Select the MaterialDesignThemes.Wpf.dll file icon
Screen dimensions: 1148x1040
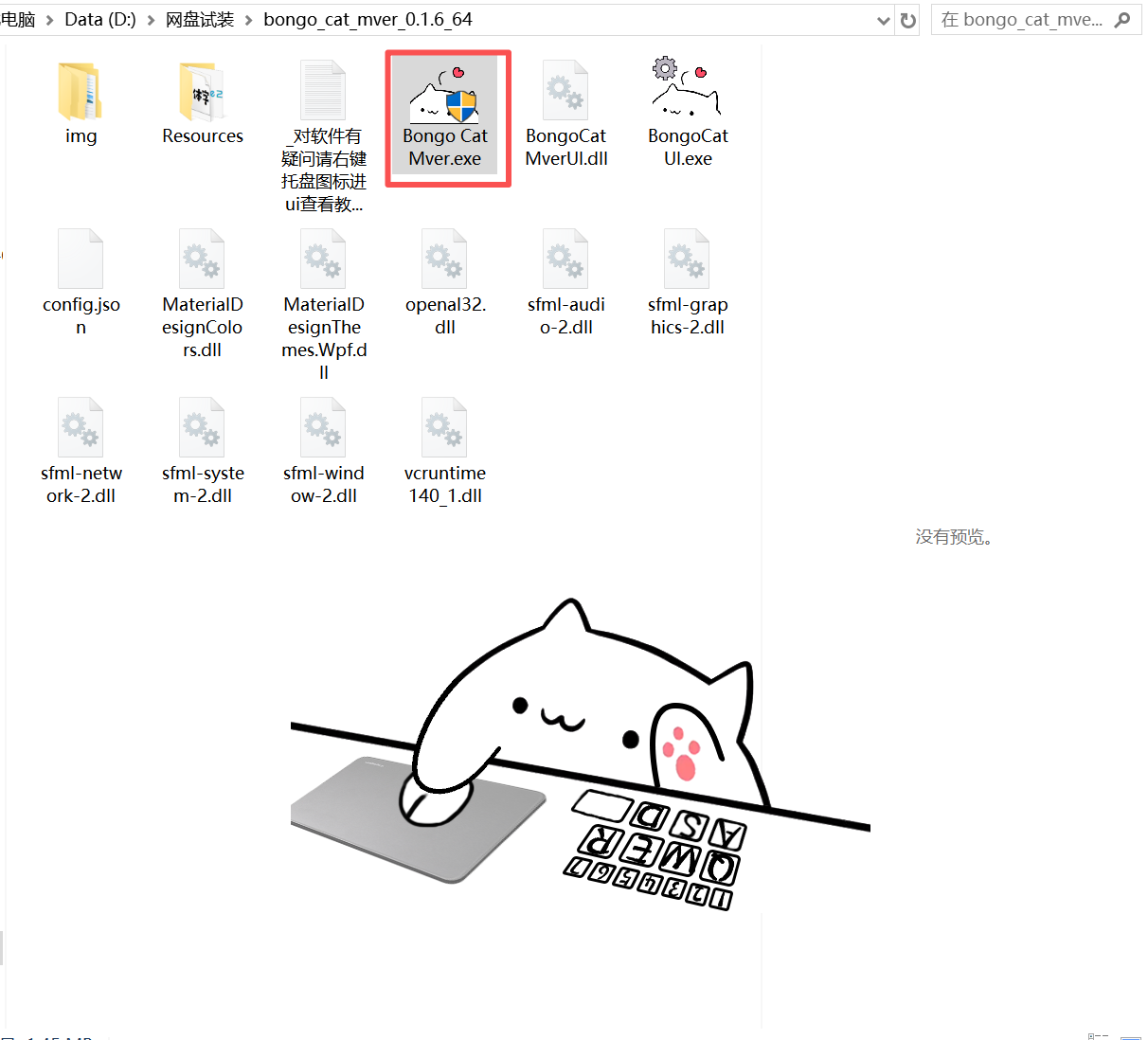tap(323, 259)
